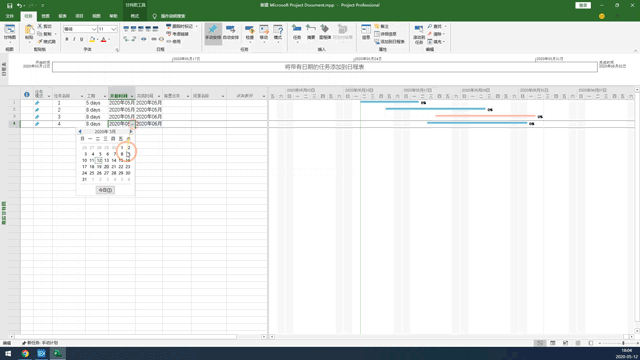Viewport: 640px width, 360px height.
Task: Switch to the Report ribbon tab
Action: pyautogui.click(x=62, y=16)
